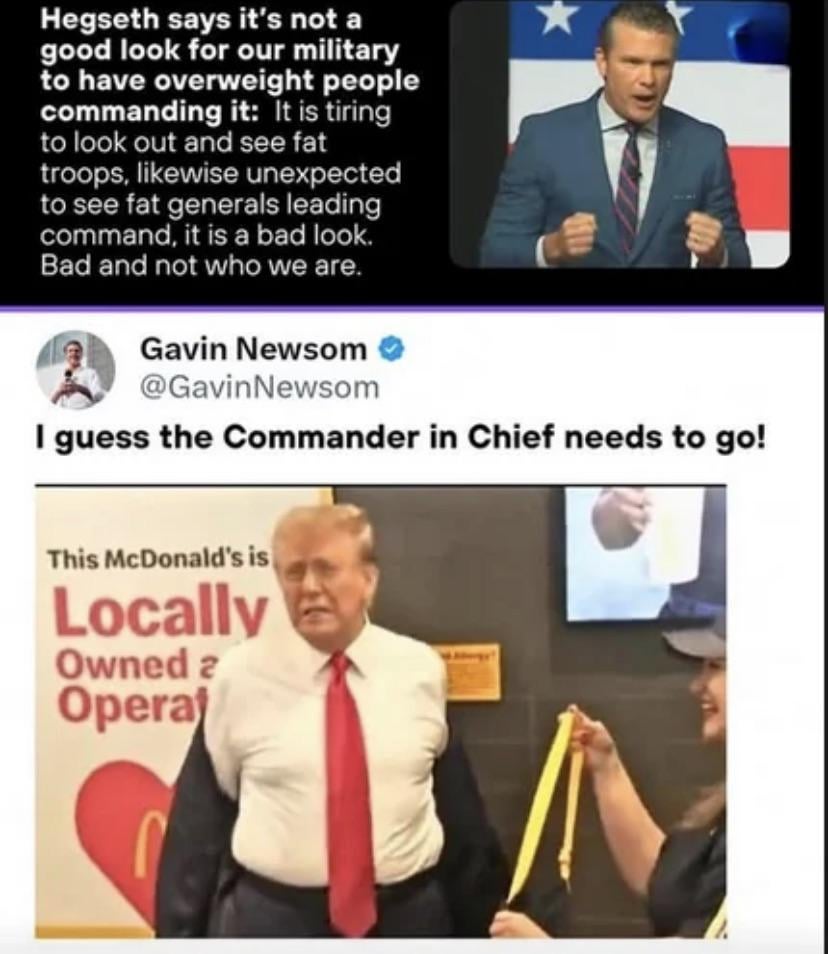Screen dimensions: 828x954
Task: Click the "Locally" red sign text
Action: [x=161, y=610]
